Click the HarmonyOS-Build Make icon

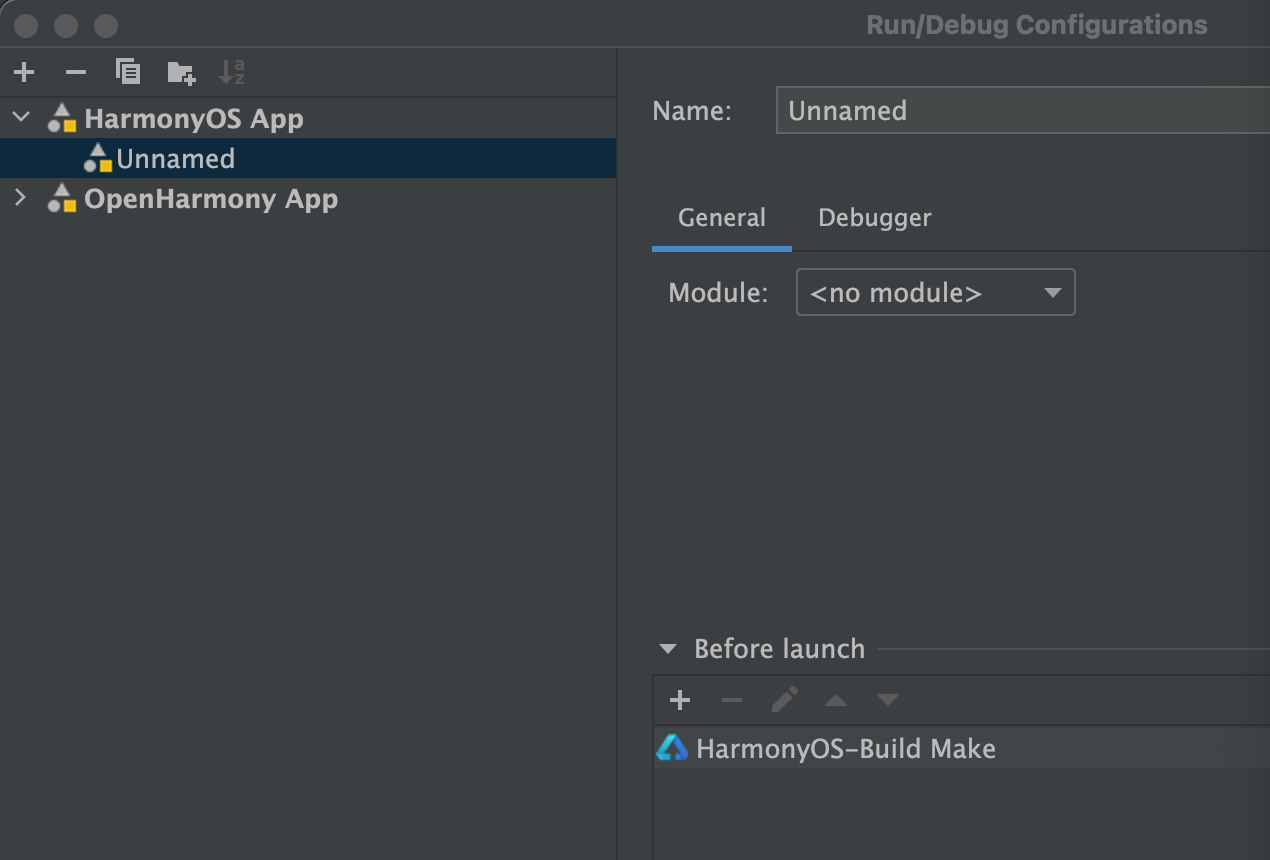point(672,748)
